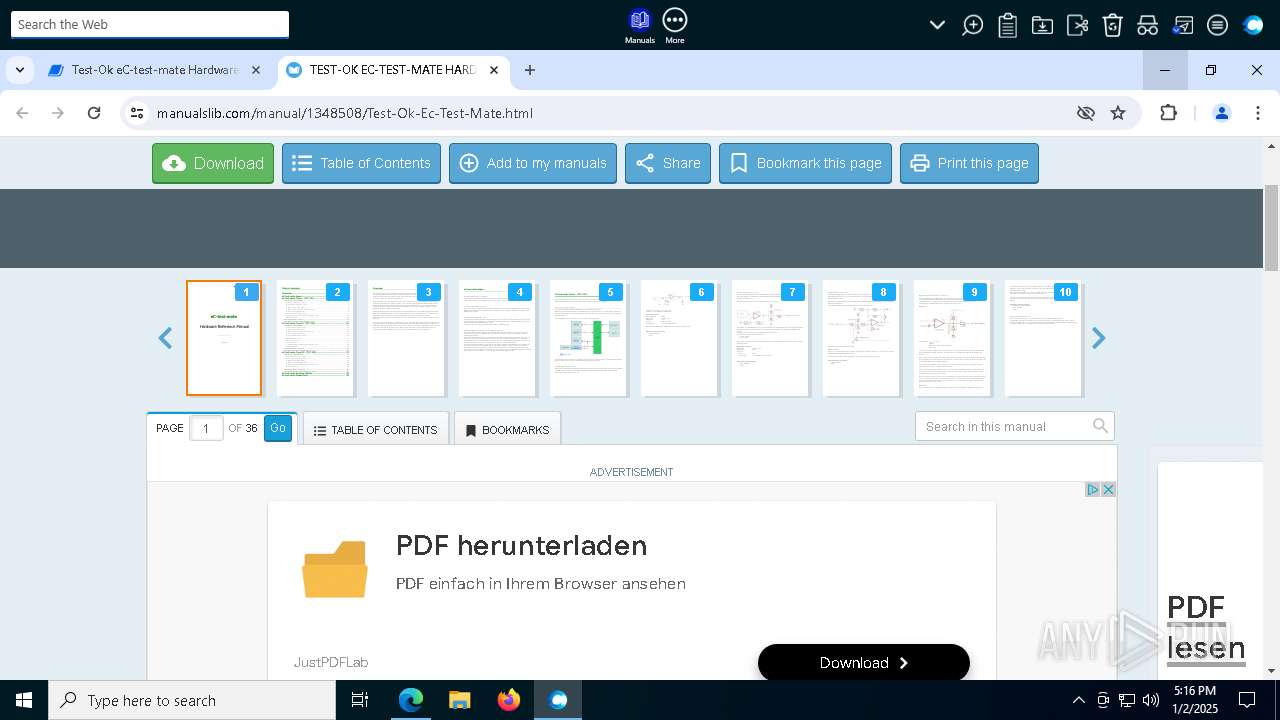Click the page number input field
1280x720 pixels.
[206, 428]
